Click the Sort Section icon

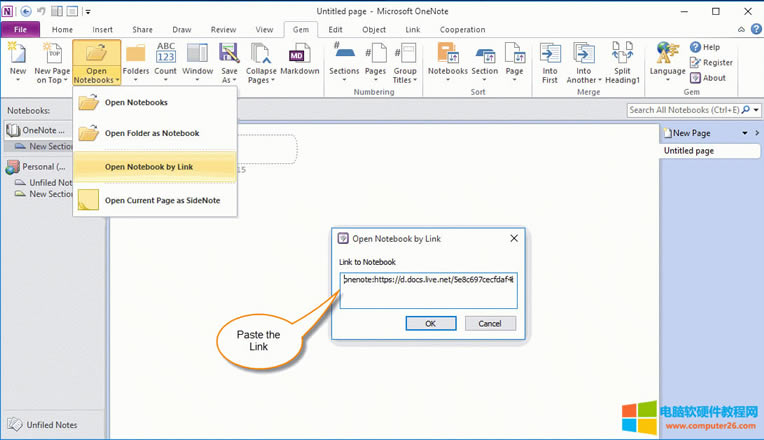tap(485, 55)
